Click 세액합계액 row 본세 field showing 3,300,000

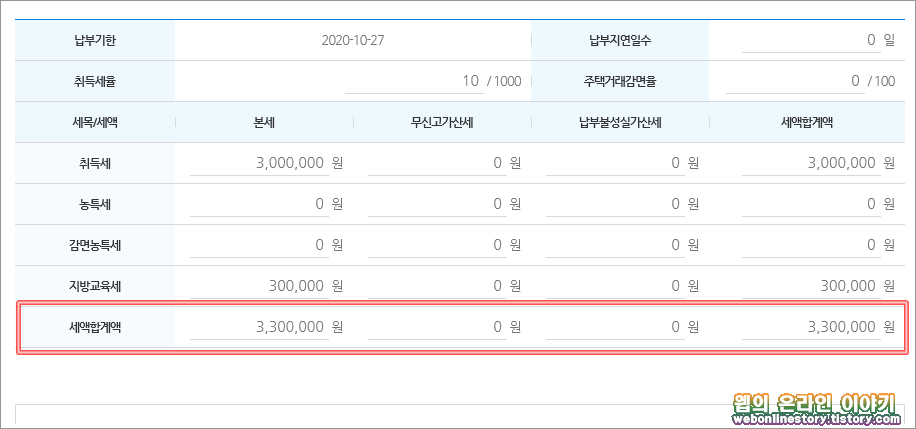259,327
